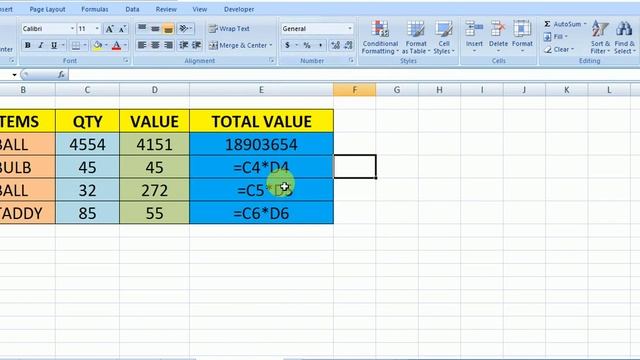Viewport: 640px width, 360px height.
Task: Open Fill options
Action: click(x=556, y=37)
